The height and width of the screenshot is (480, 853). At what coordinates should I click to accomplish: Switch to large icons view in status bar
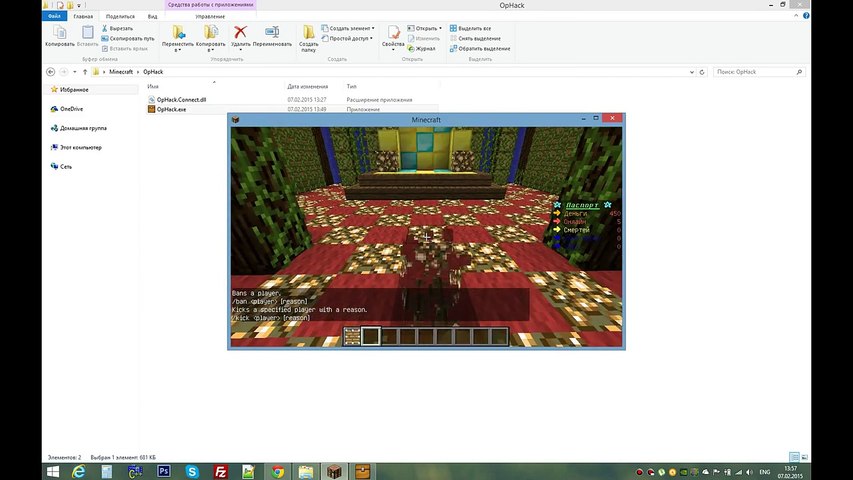point(805,457)
